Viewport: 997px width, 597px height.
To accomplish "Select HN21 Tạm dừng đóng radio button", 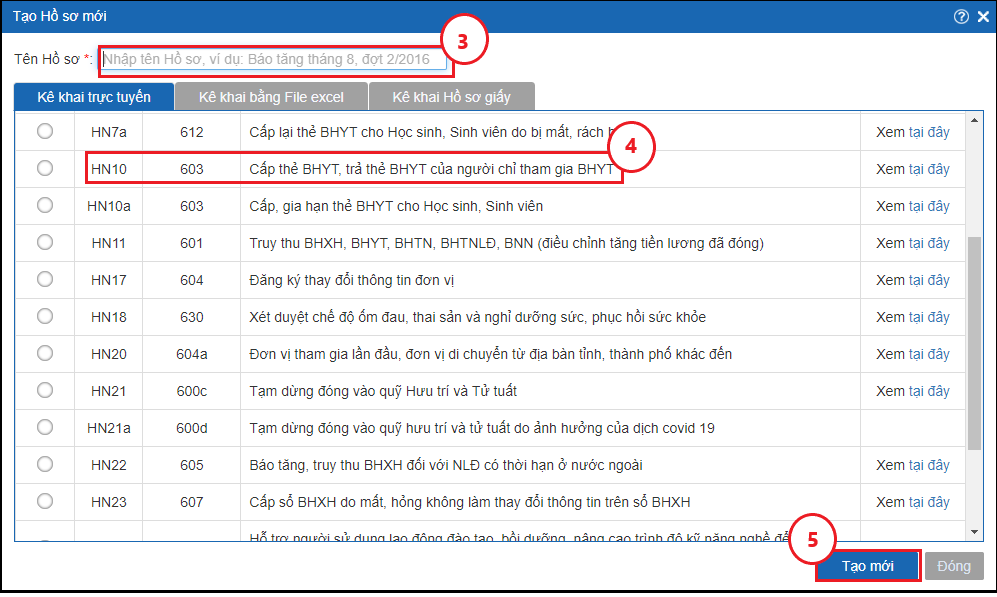I will coord(45,391).
